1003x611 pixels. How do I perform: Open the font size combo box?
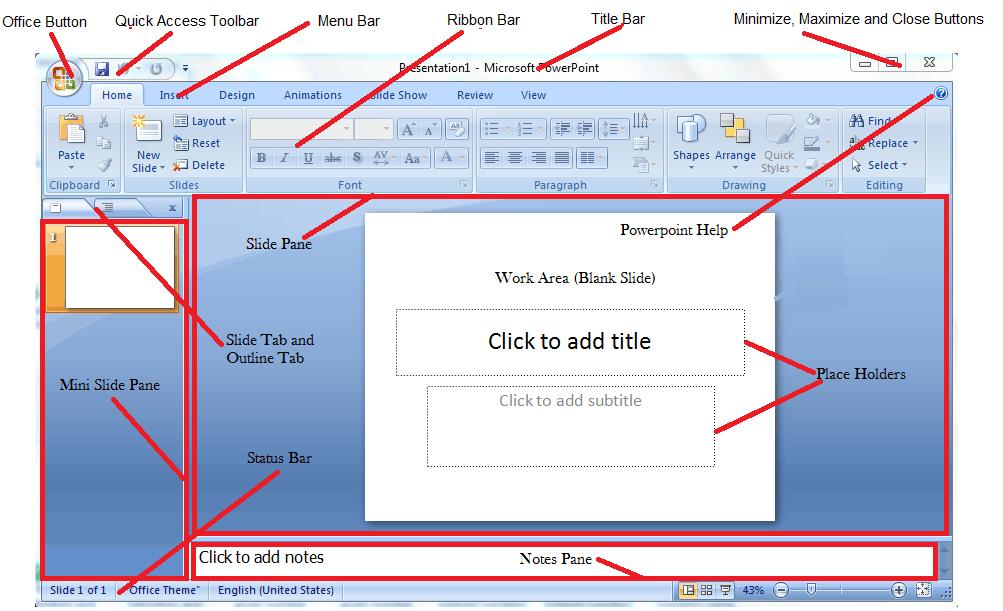coord(373,129)
